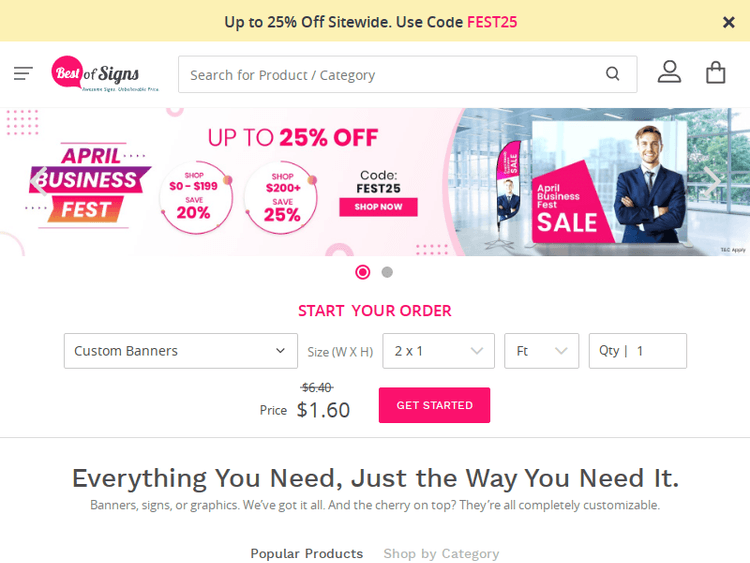Switch to Shop by Category tab

(441, 553)
